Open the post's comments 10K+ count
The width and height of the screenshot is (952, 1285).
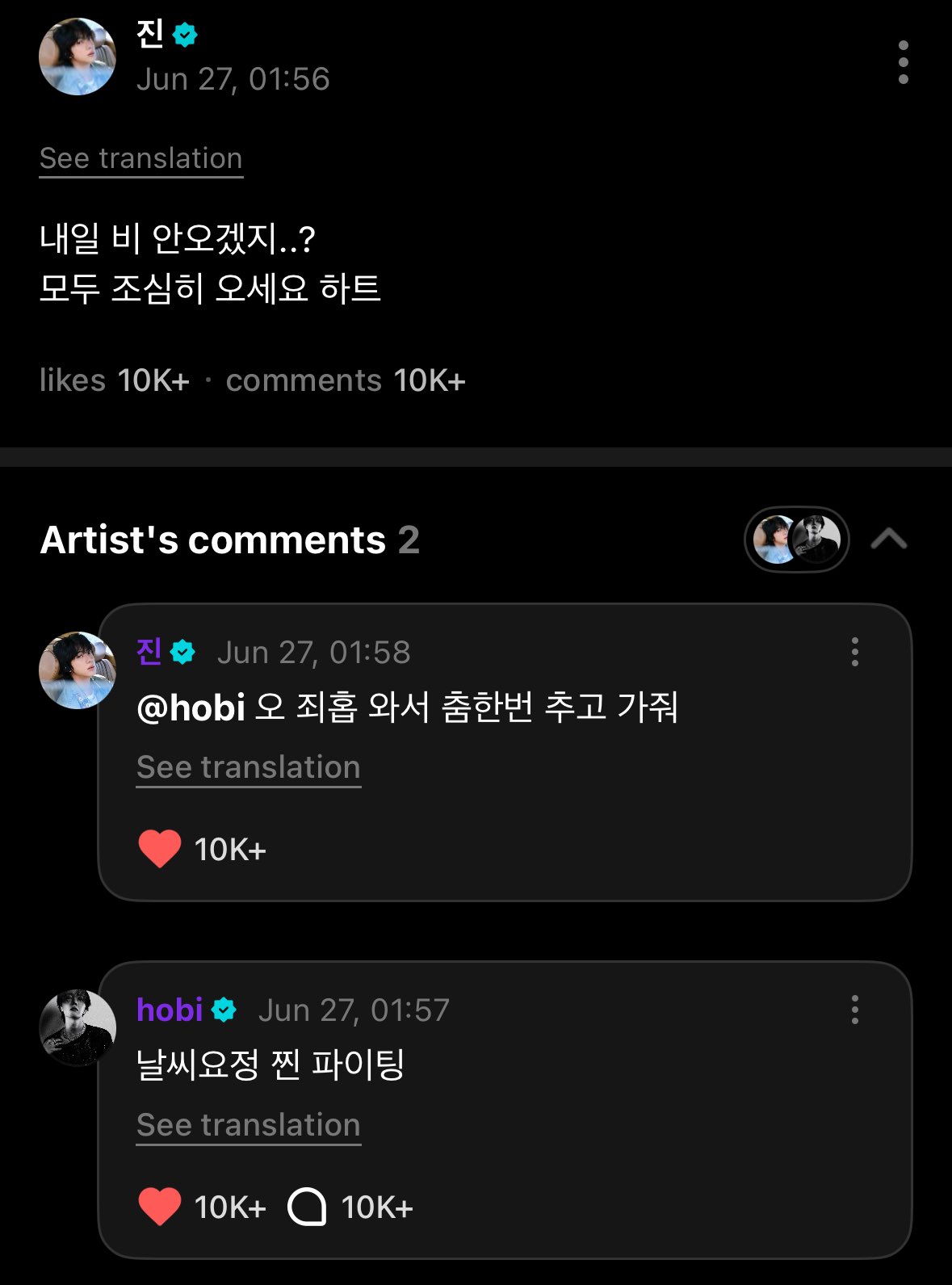[x=346, y=380]
